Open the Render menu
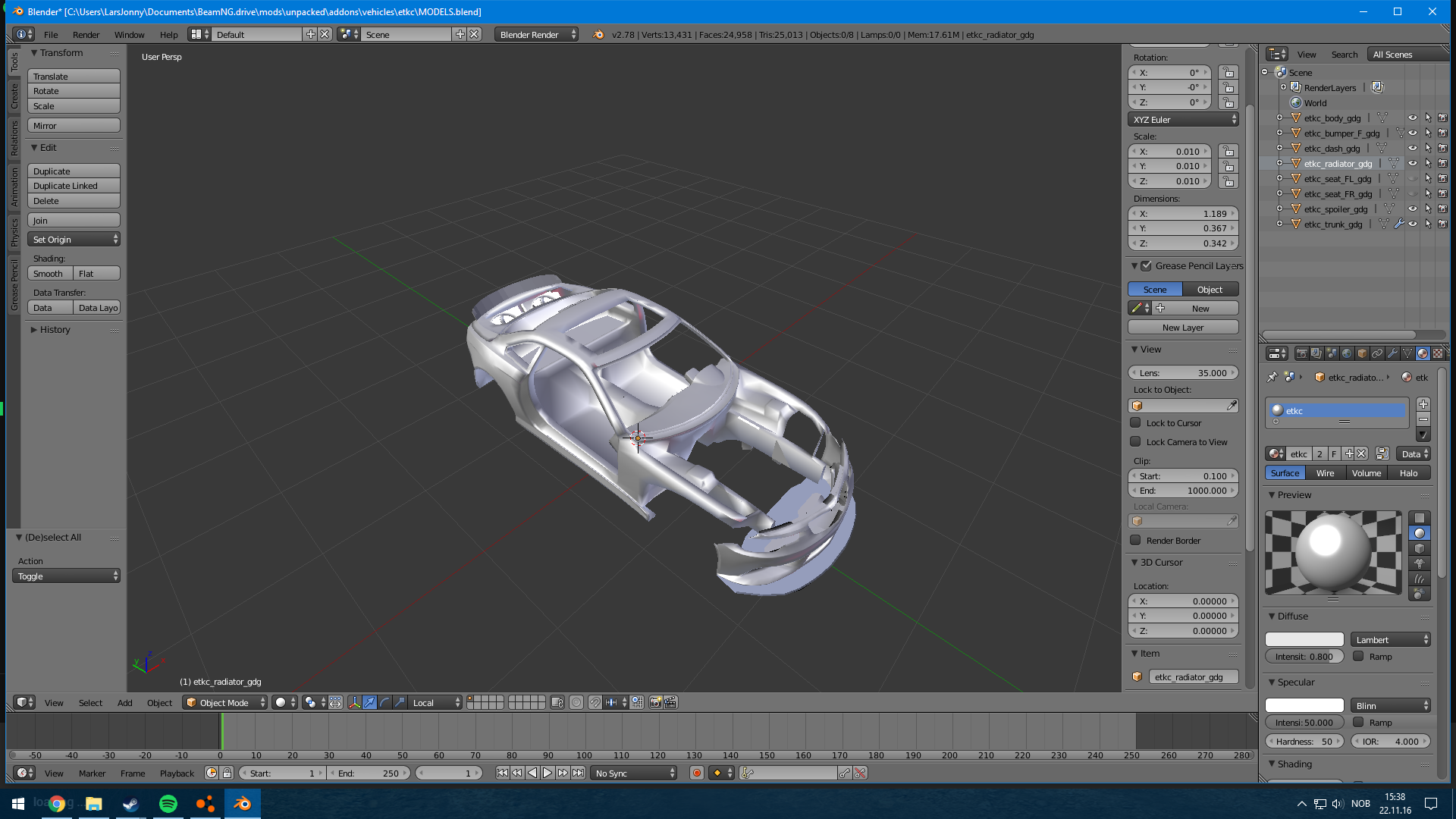The width and height of the screenshot is (1456, 819). click(x=86, y=35)
